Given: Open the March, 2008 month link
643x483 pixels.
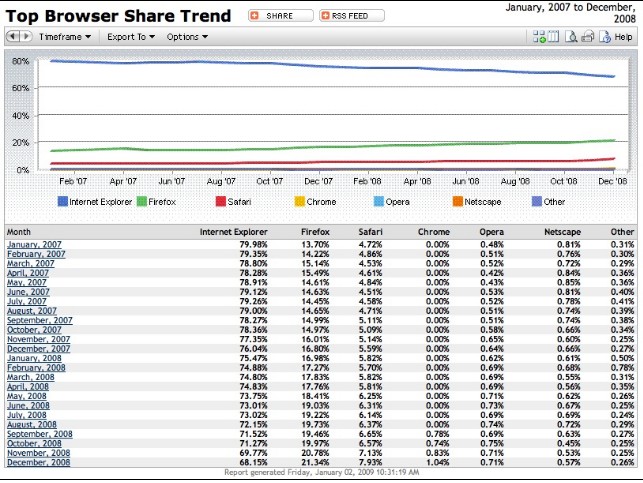Looking at the screenshot, I should coord(31,377).
